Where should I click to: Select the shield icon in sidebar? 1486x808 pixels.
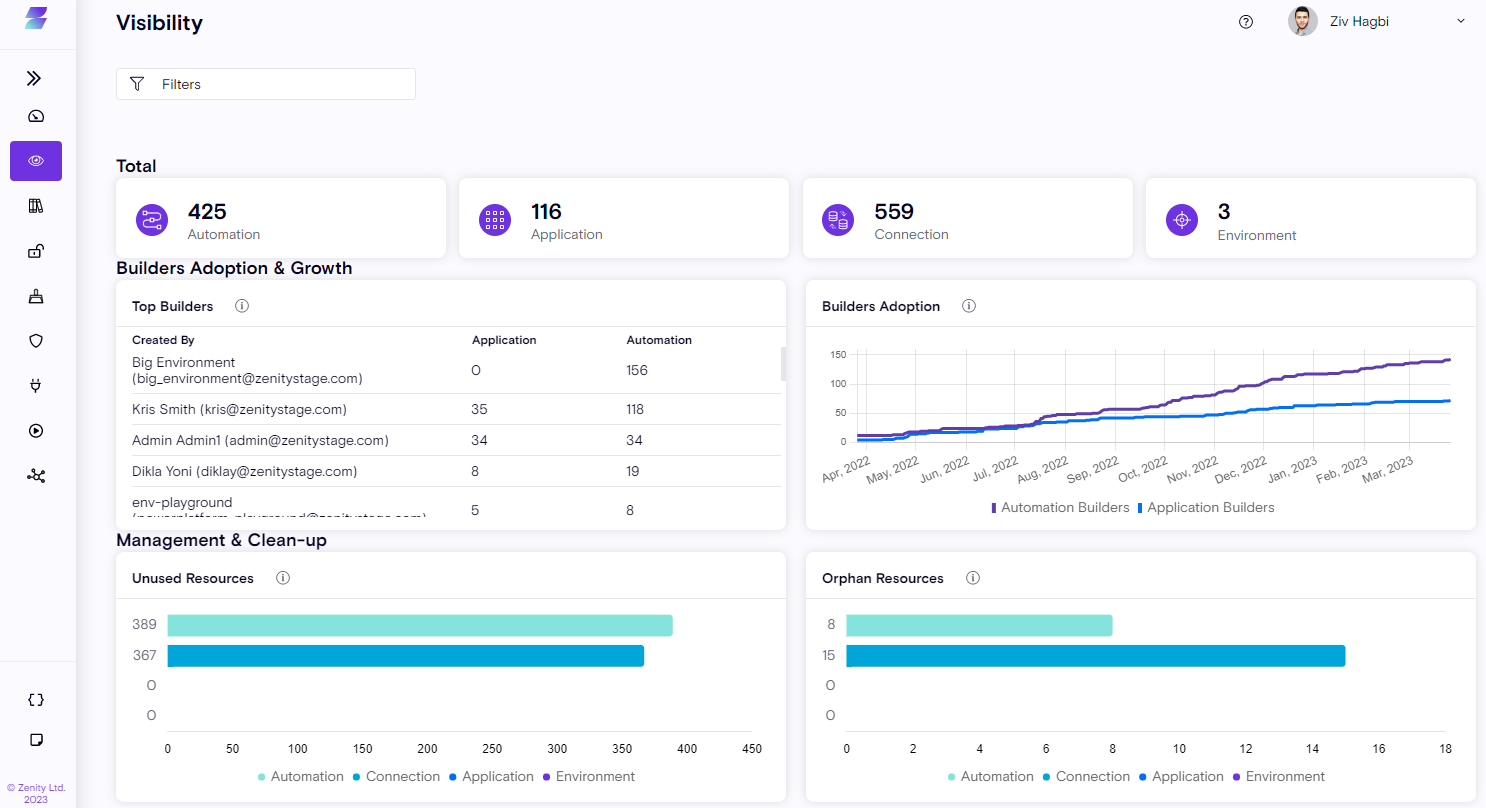coord(36,341)
